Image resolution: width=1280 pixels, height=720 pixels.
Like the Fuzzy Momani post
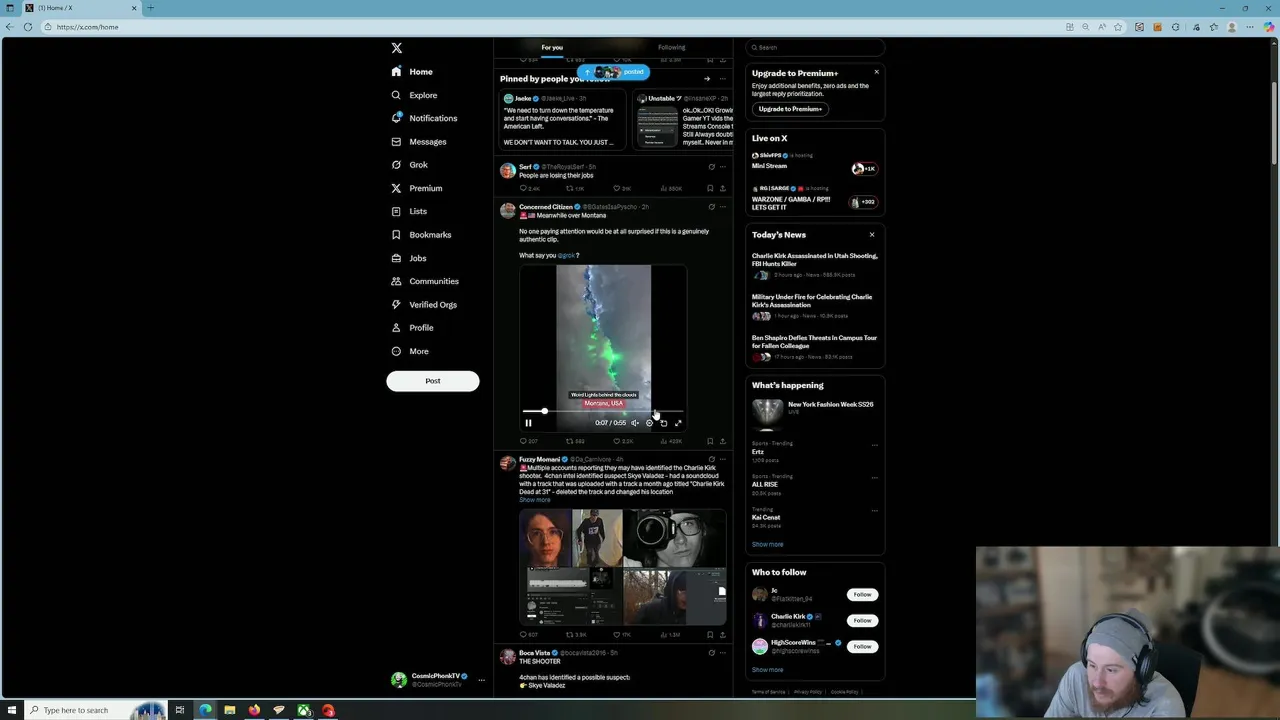(x=618, y=635)
